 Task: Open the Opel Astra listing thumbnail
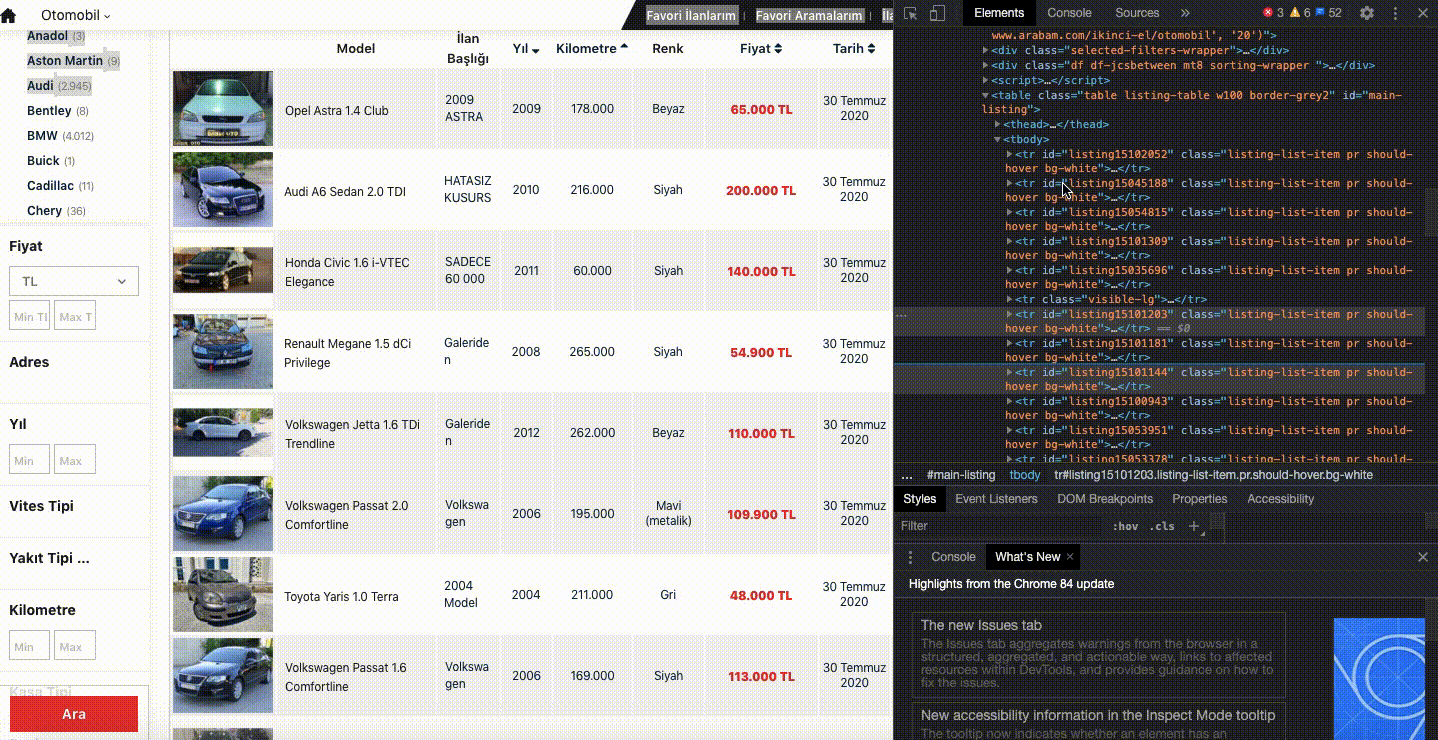click(x=222, y=109)
